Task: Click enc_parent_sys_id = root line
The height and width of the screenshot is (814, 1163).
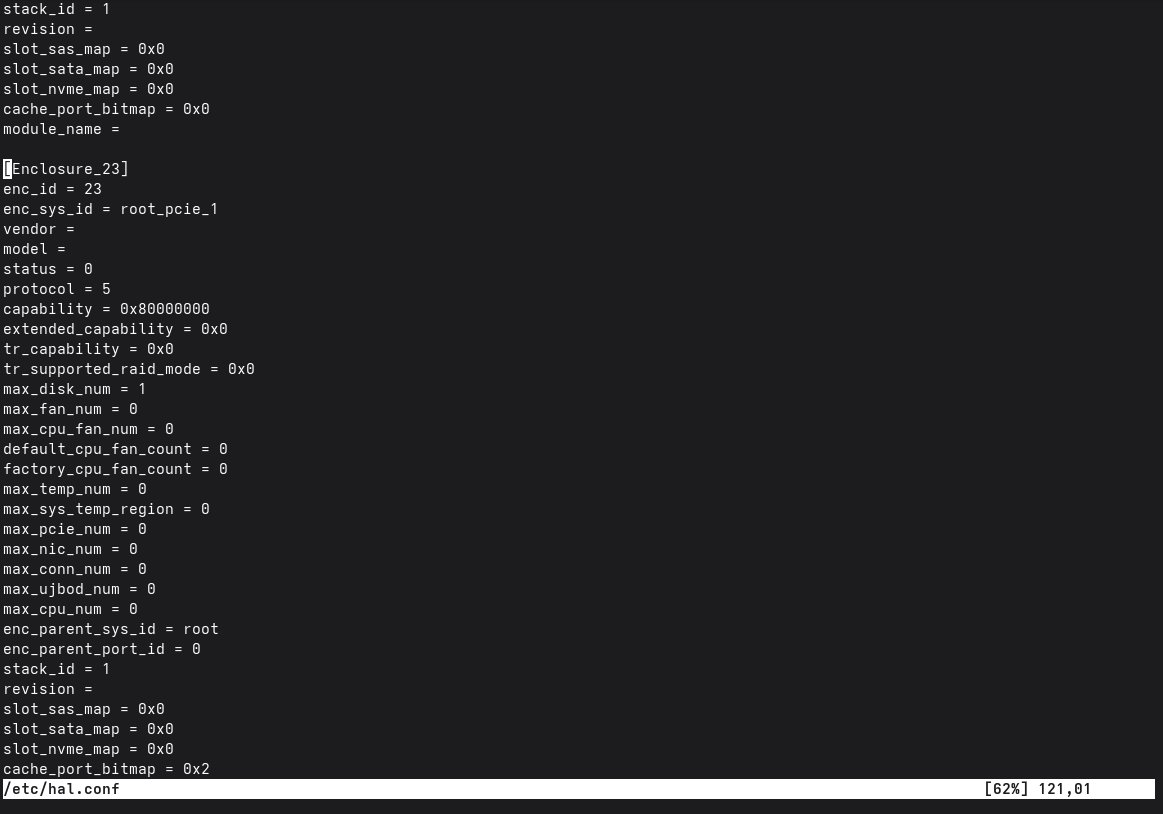Action: point(111,630)
